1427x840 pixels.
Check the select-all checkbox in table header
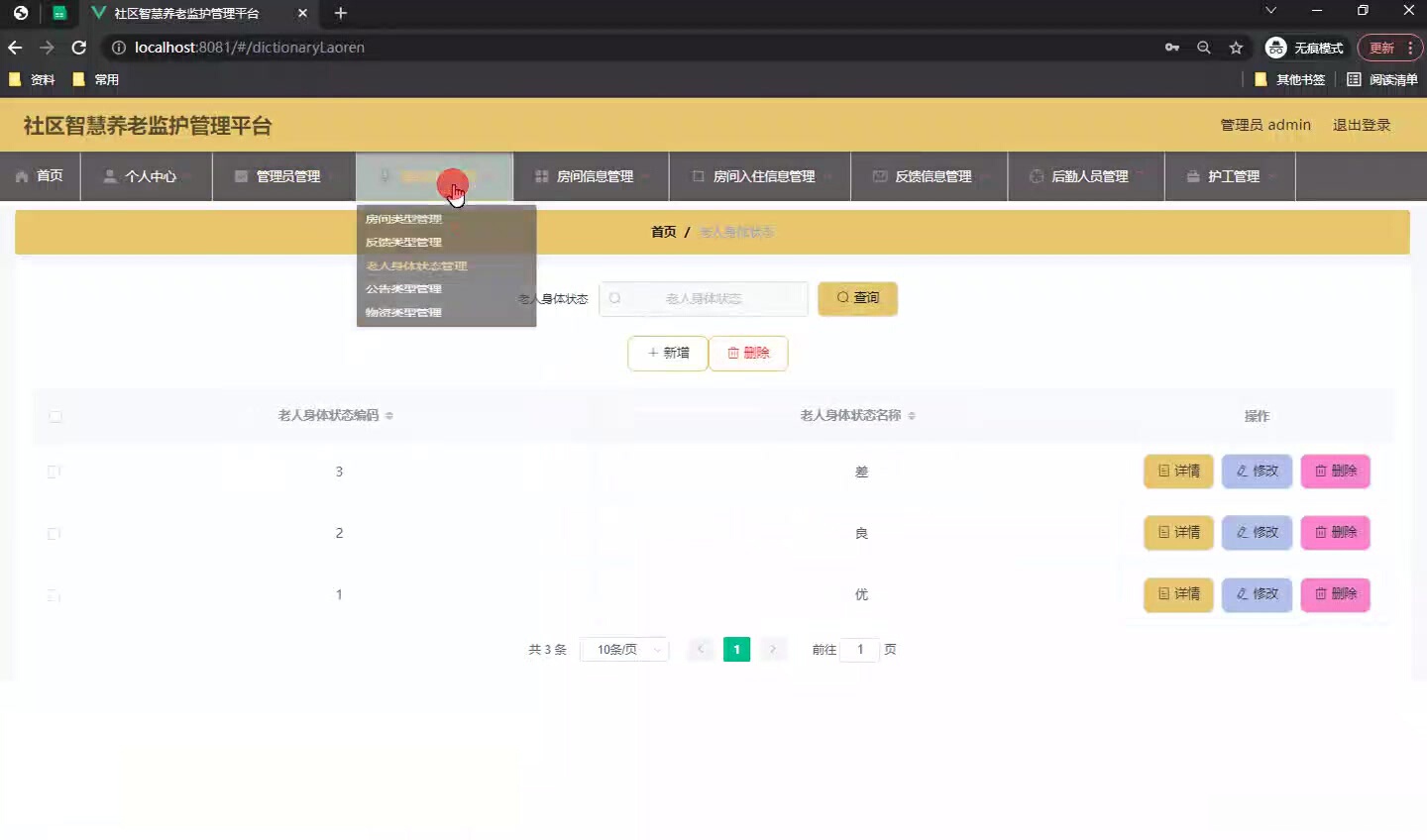click(55, 417)
